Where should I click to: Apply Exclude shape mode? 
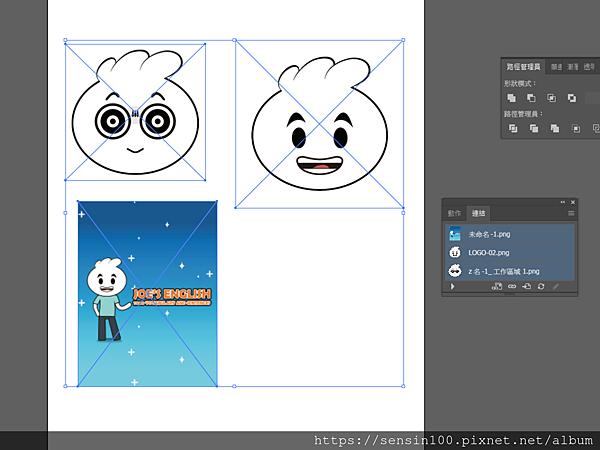click(572, 98)
